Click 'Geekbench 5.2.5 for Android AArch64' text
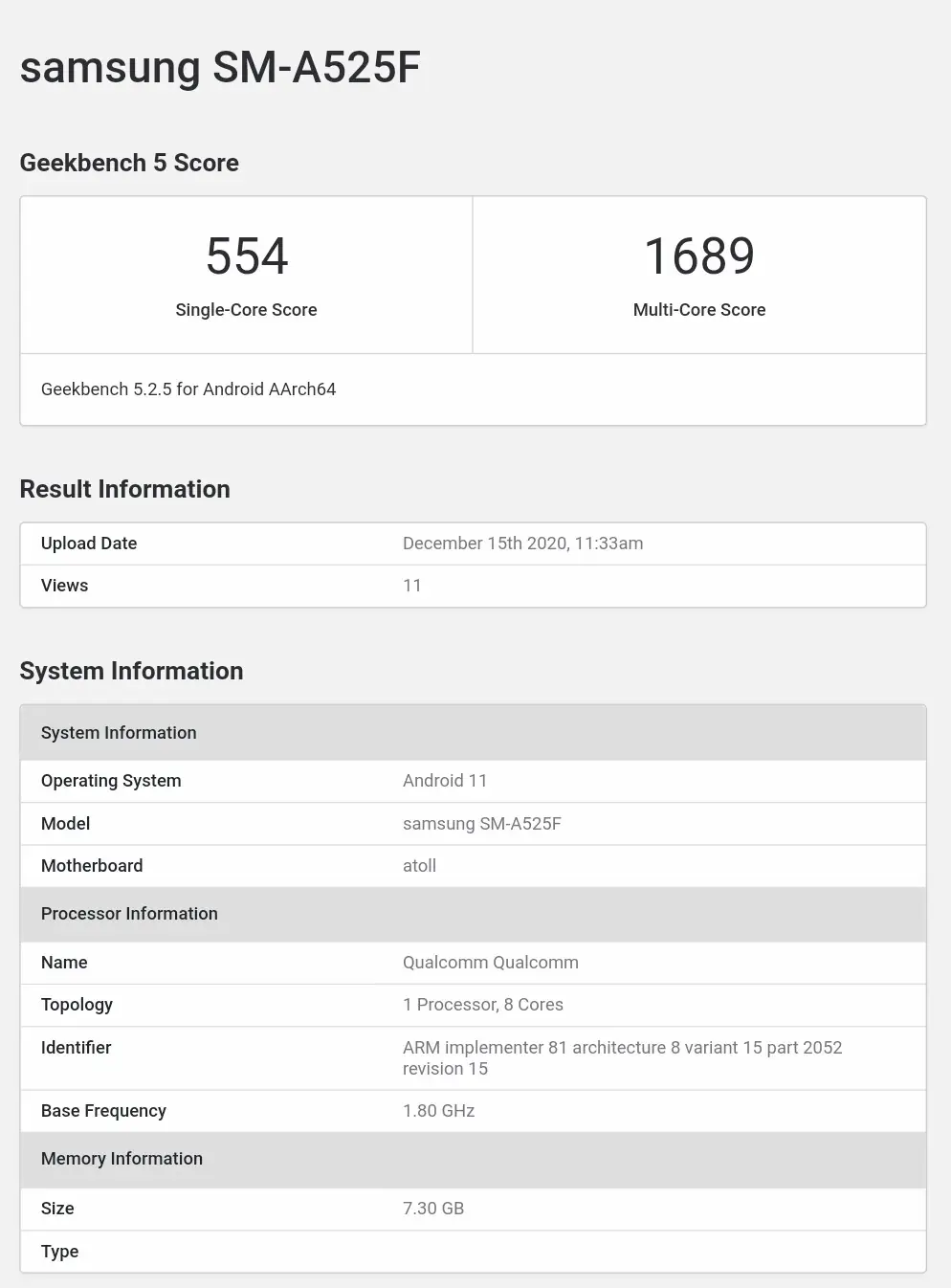951x1288 pixels. [188, 389]
